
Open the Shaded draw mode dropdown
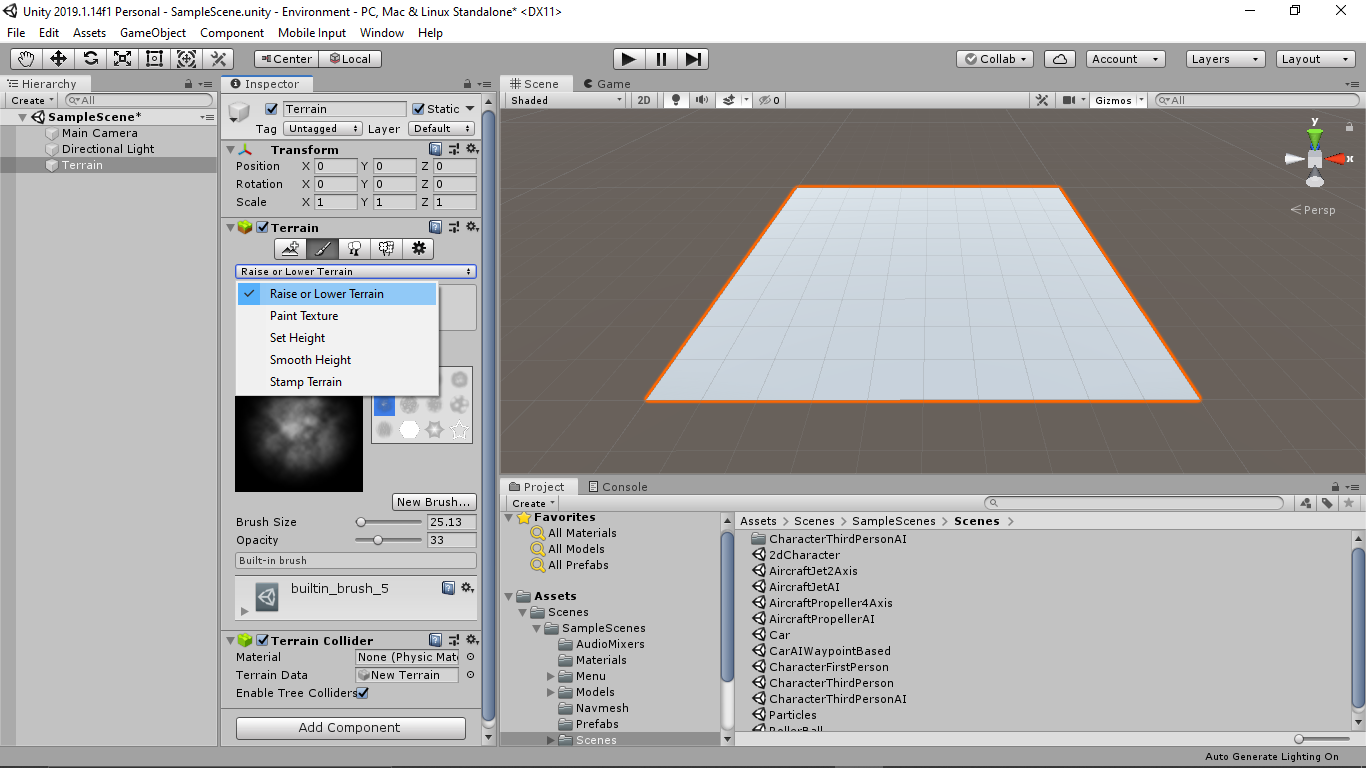coord(563,99)
